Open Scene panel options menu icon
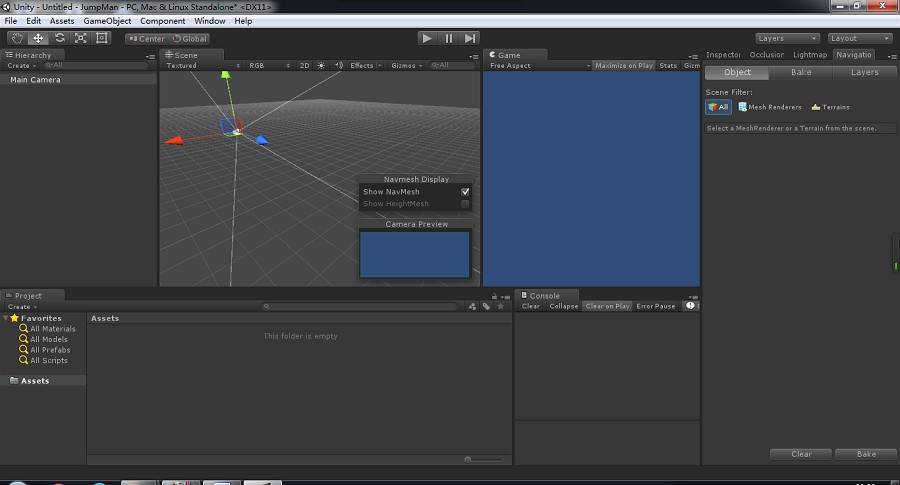Screen dimensions: 900x485 474,56
